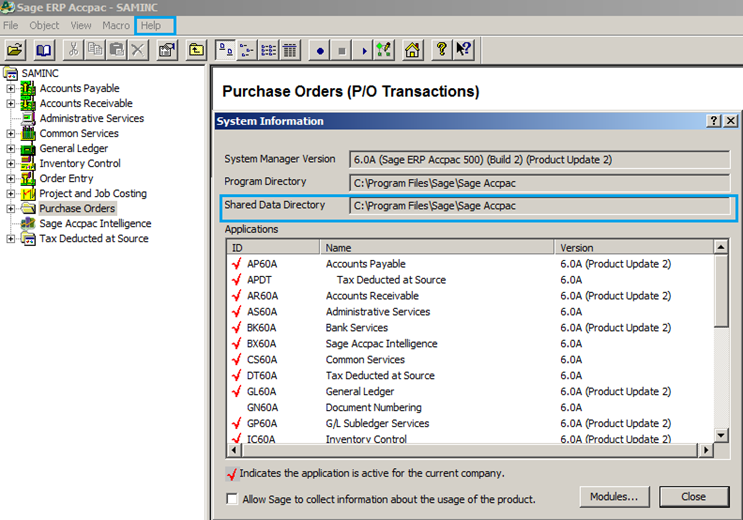Click the Close button in System Information

click(694, 497)
